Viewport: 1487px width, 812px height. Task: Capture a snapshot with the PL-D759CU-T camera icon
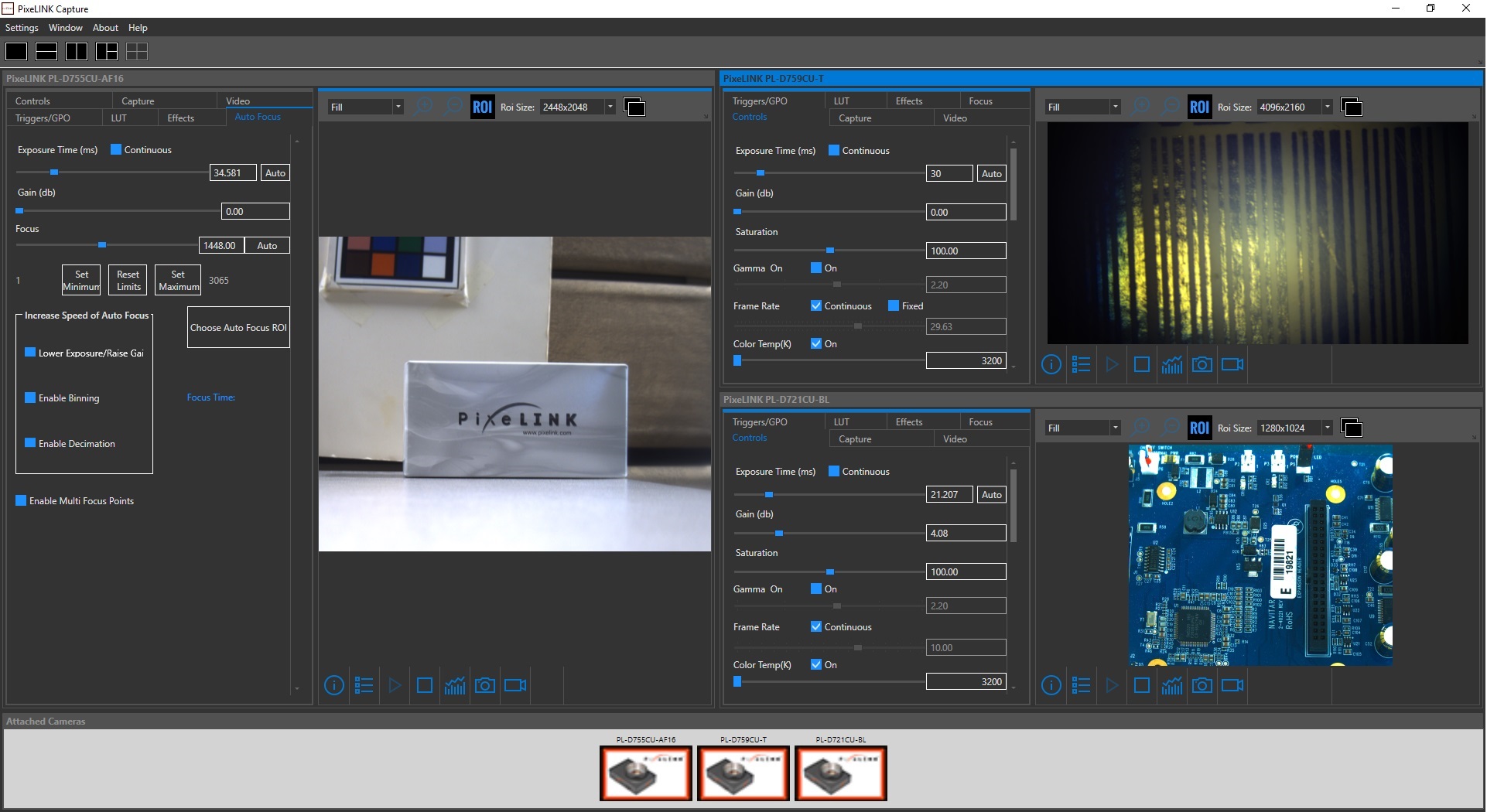click(x=1202, y=365)
